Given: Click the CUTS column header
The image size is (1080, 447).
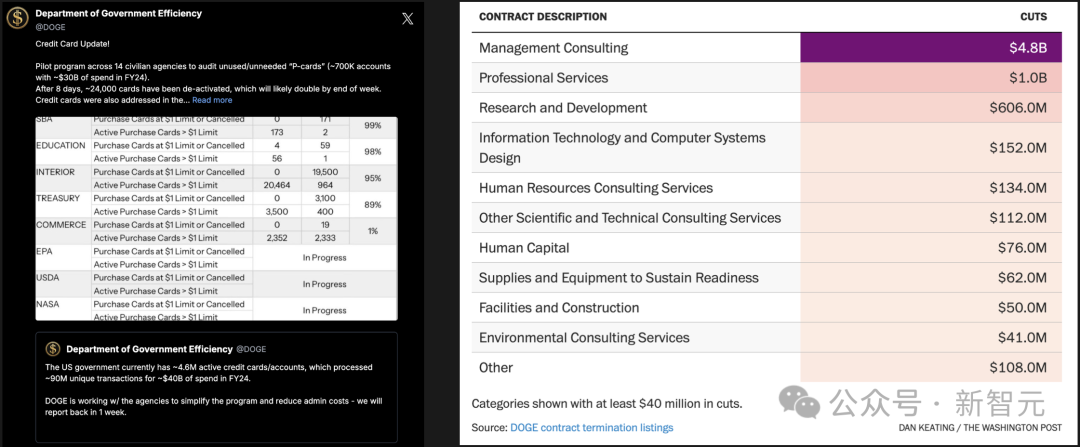Looking at the screenshot, I should coord(1033,17).
